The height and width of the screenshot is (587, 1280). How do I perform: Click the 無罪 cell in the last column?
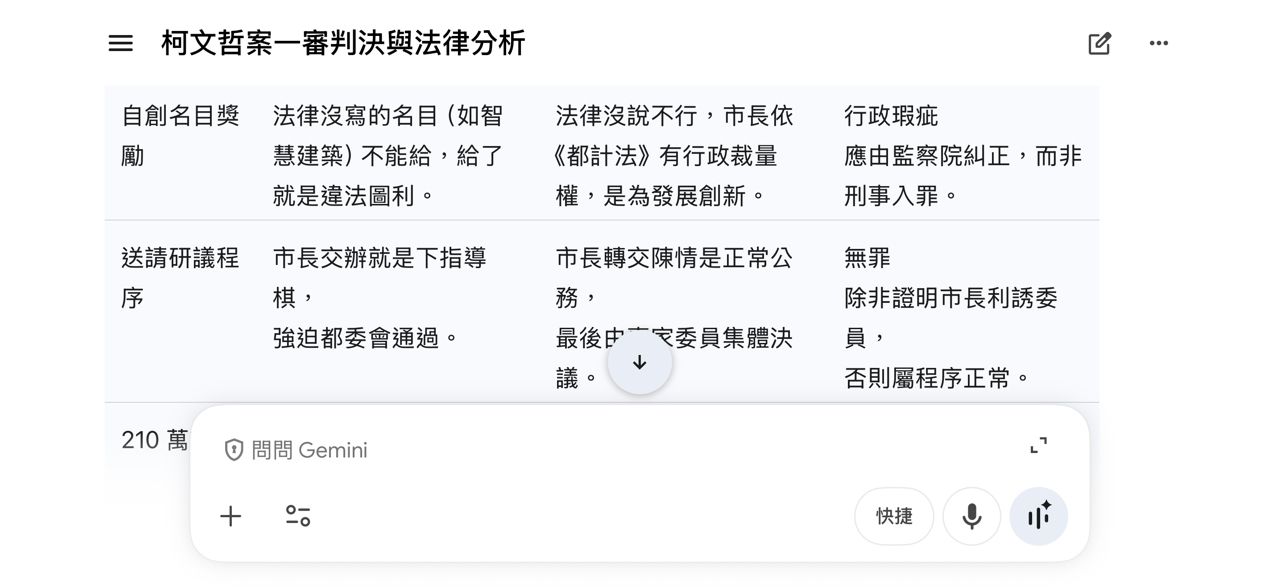coord(867,258)
